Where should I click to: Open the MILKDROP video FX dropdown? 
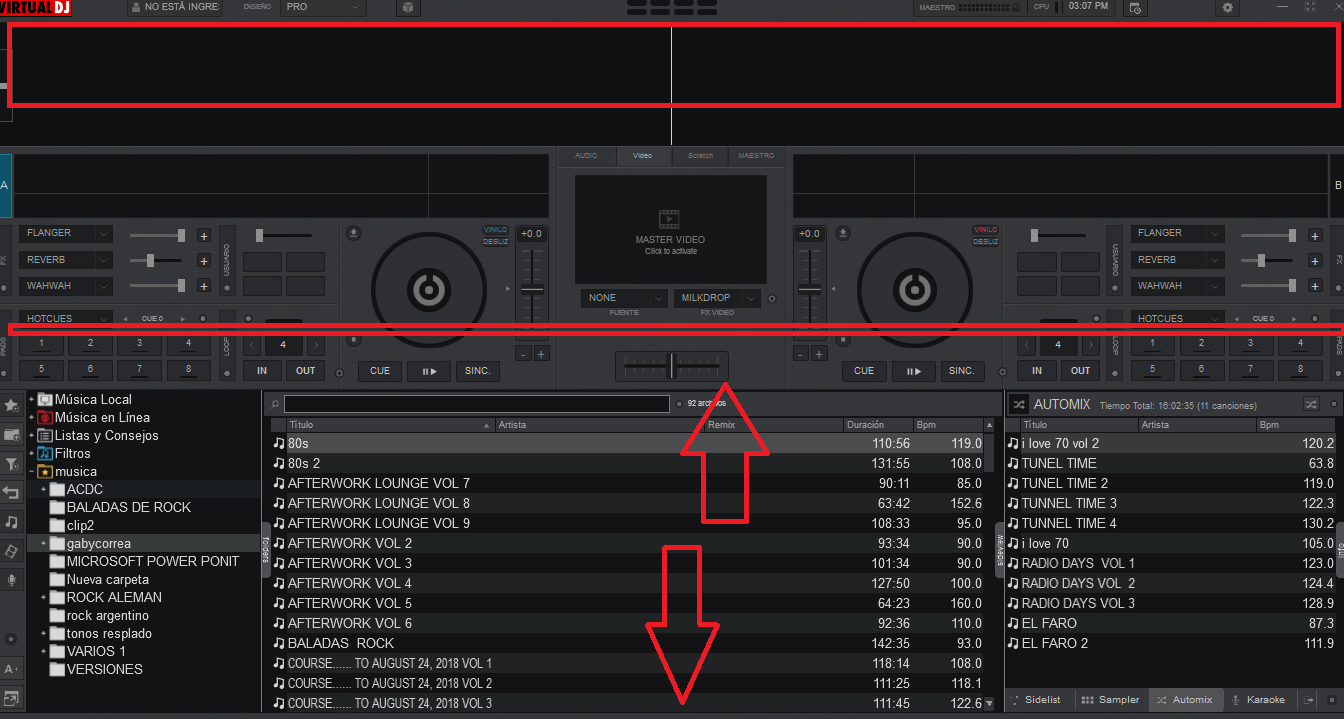[718, 298]
